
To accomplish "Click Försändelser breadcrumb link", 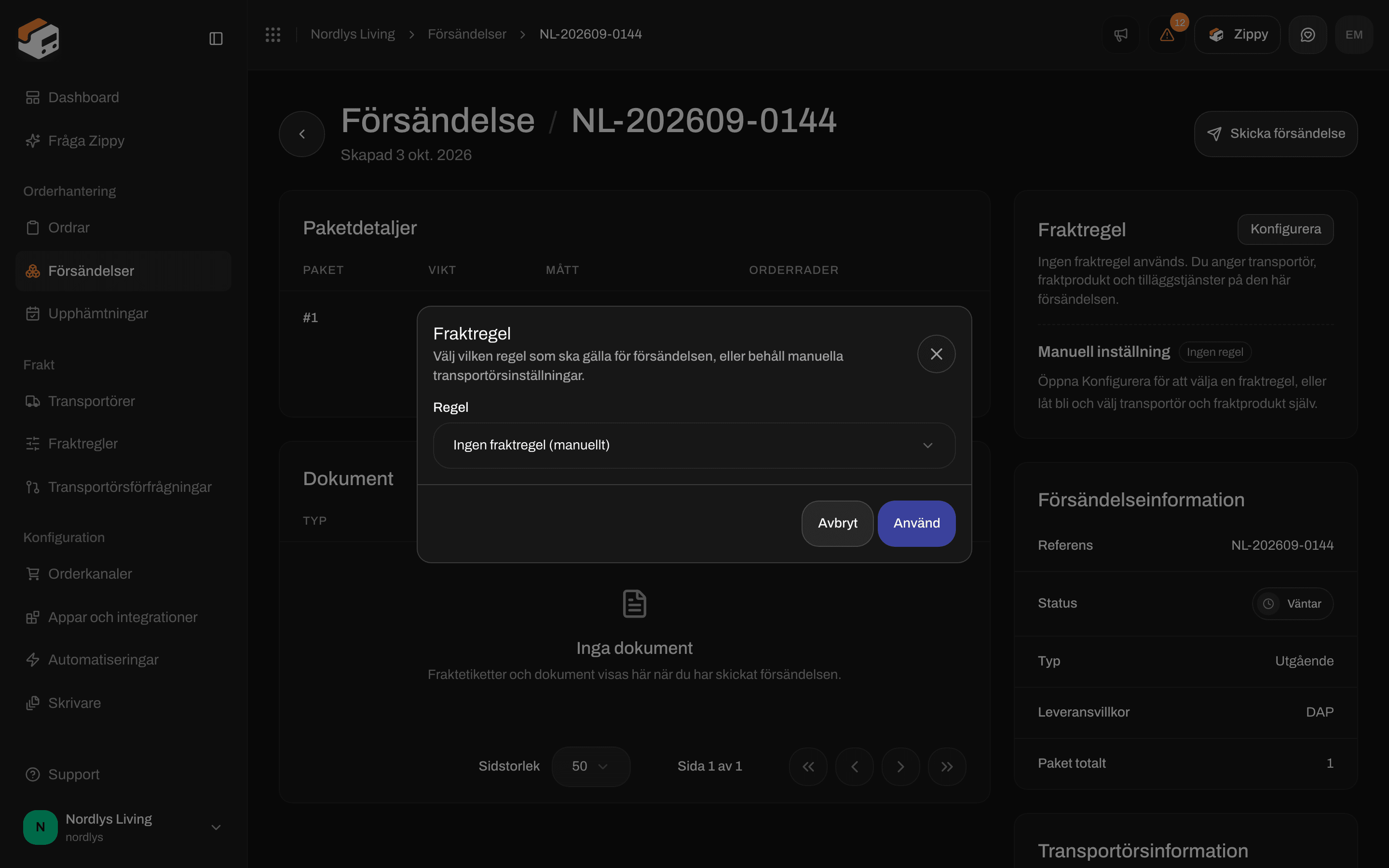I will pyautogui.click(x=467, y=34).
